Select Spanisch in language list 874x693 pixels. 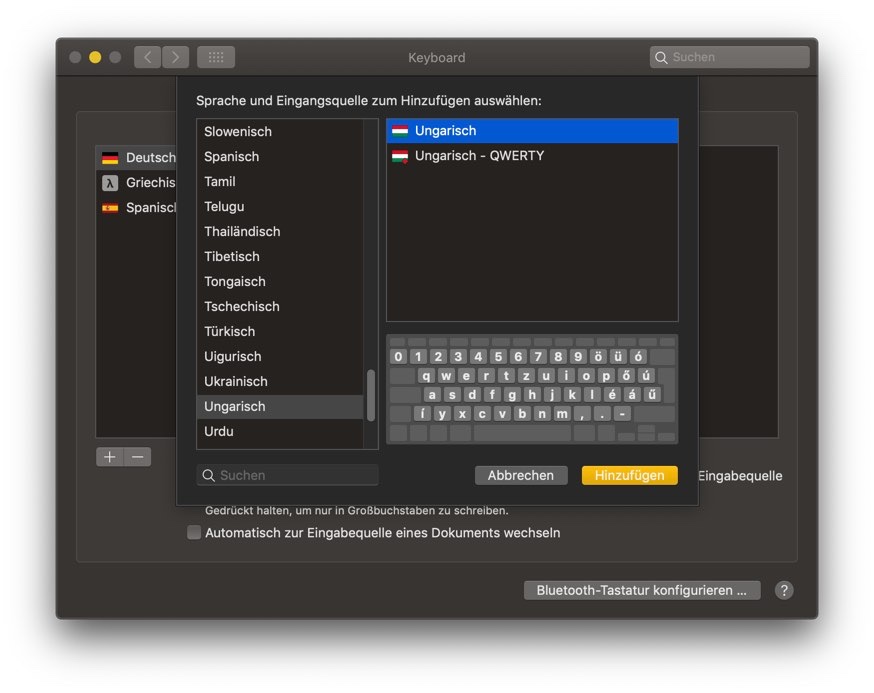pyautogui.click(x=280, y=157)
